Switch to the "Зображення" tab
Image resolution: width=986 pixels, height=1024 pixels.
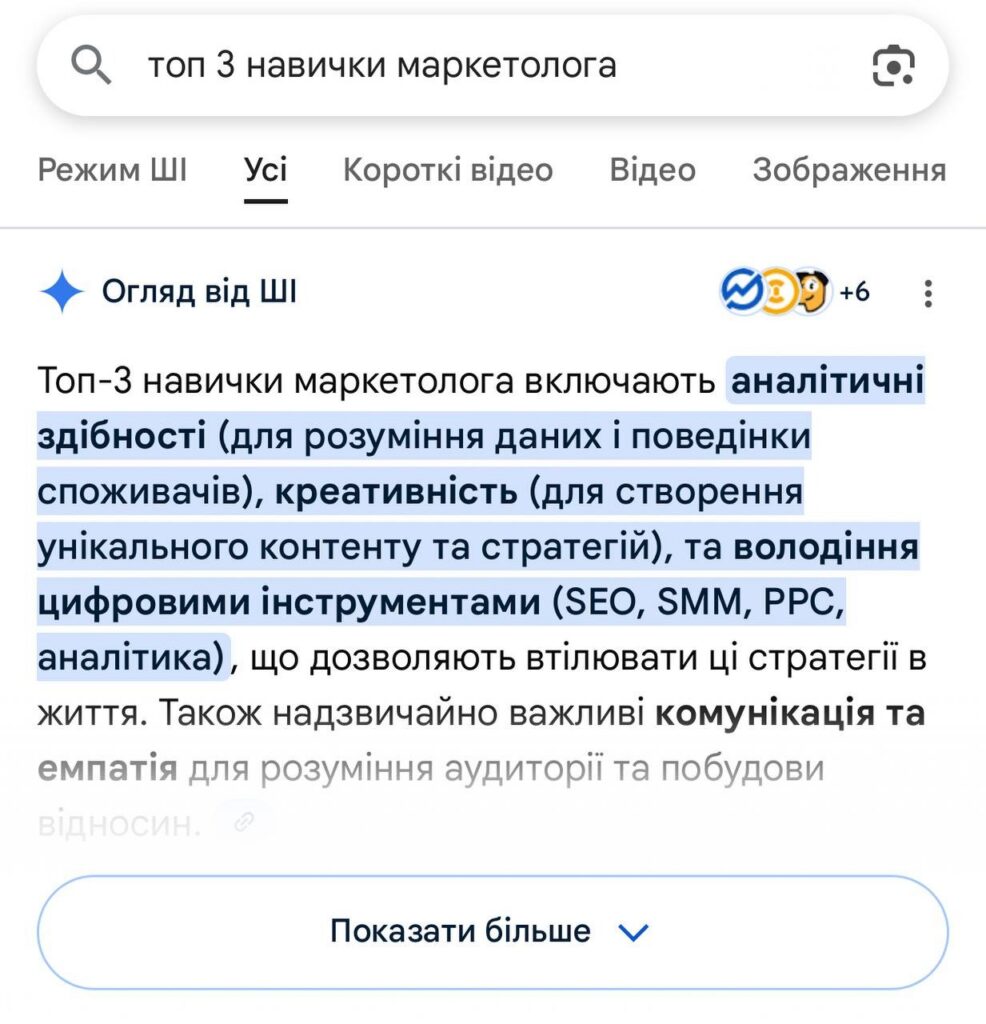point(848,170)
